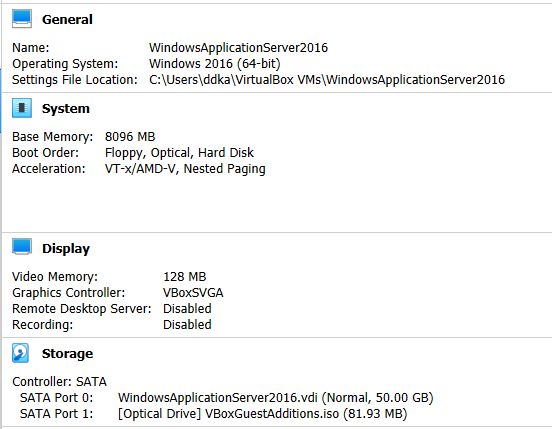Viewport: 552px width, 429px height.
Task: Click the Remote Desktop Server: label
Action: (82, 309)
